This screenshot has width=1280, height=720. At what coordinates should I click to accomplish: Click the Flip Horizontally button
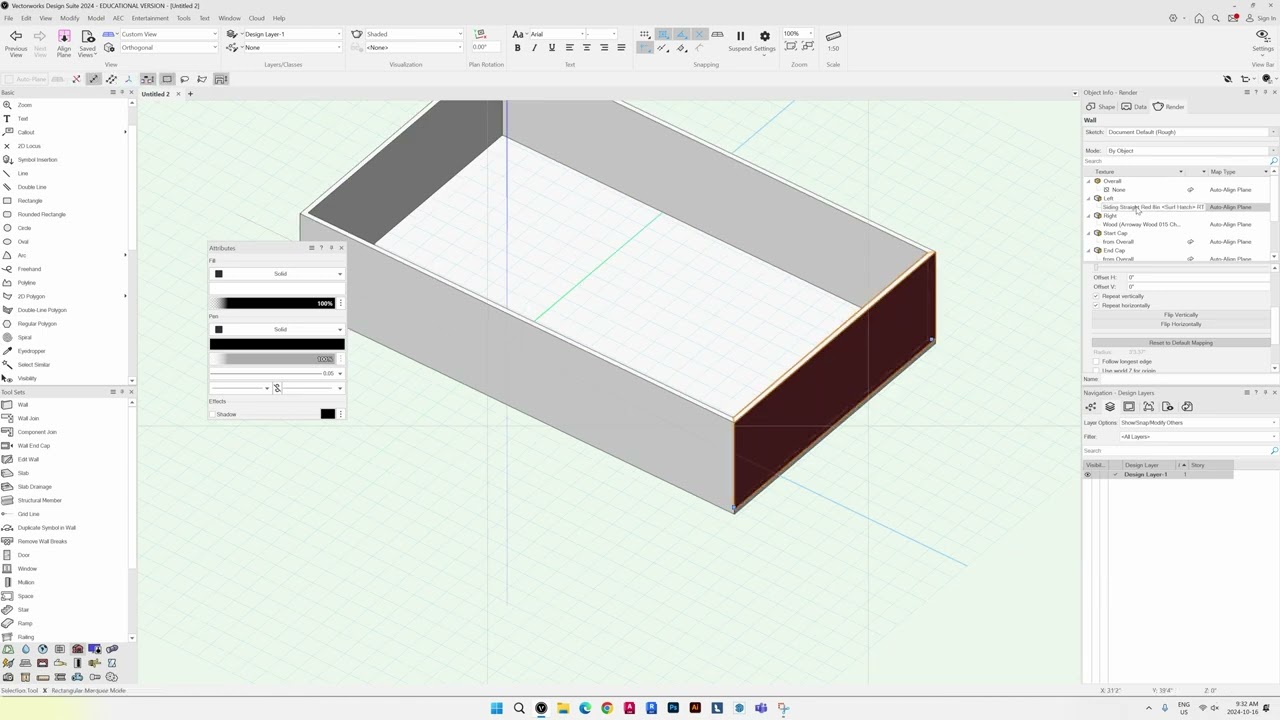[x=1181, y=324]
